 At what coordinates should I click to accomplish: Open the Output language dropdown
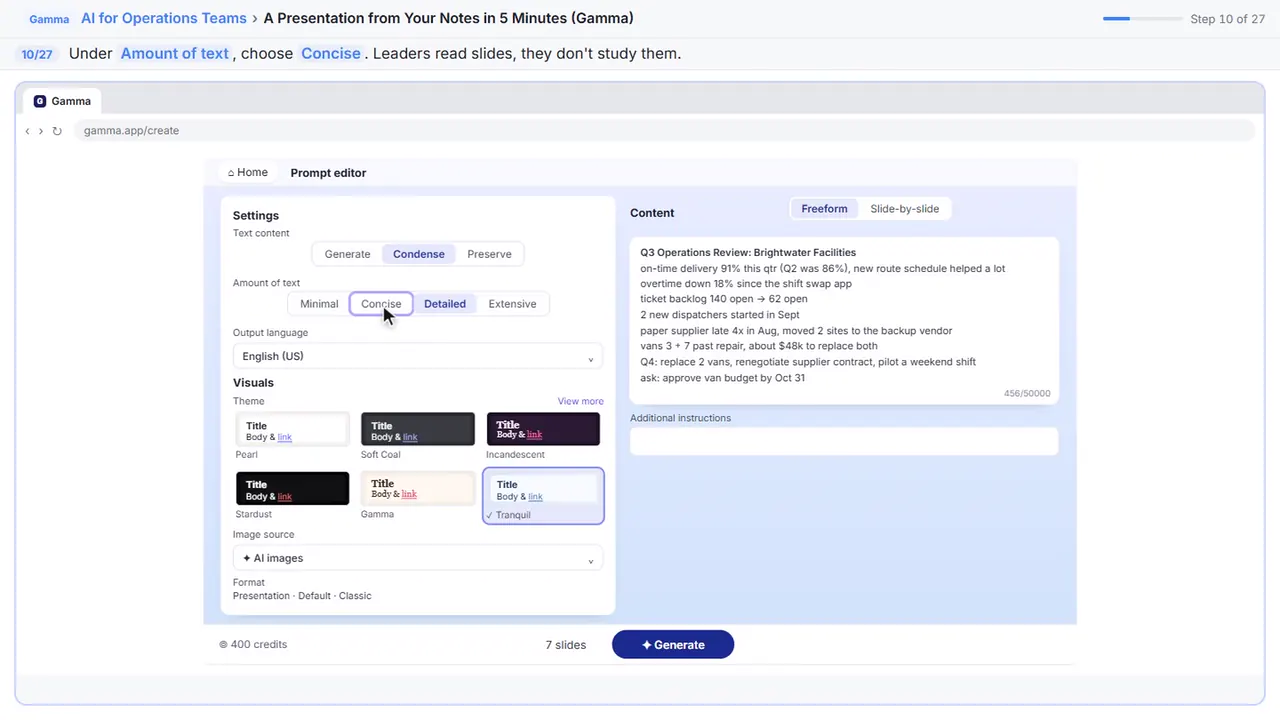pos(418,356)
